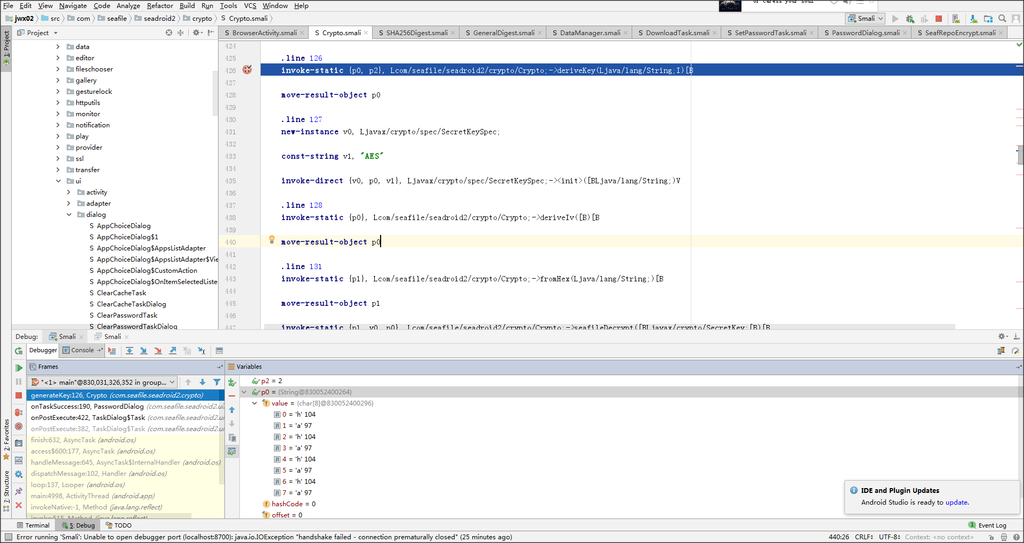1024x543 pixels.
Task: Open thread selector main dropdown
Action: click(103, 382)
